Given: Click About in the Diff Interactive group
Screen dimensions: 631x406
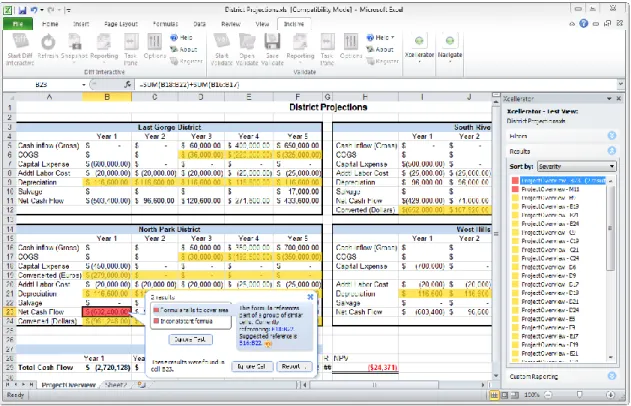Looking at the screenshot, I should pos(184,49).
